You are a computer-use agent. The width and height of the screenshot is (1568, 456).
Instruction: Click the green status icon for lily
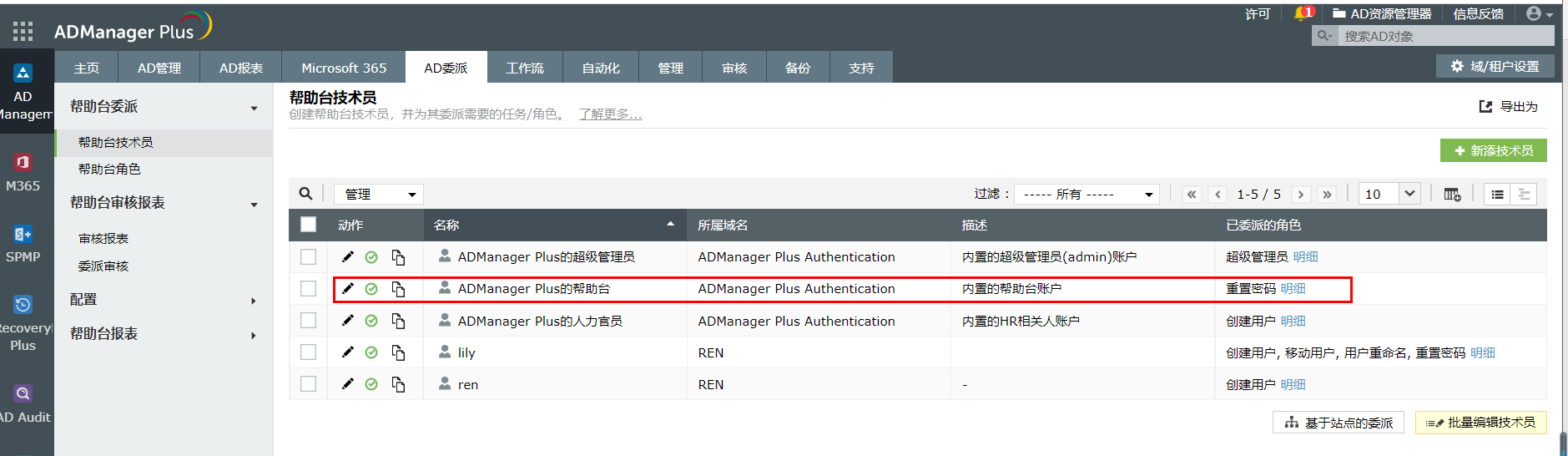click(371, 352)
